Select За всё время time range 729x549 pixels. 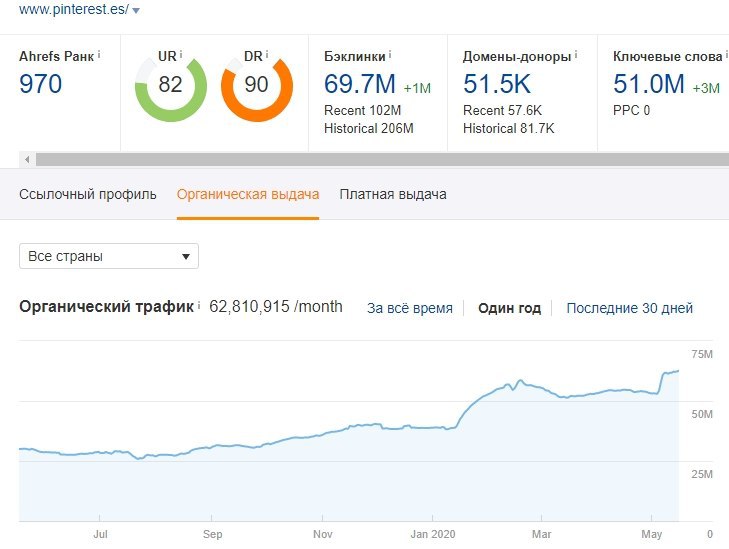(410, 308)
